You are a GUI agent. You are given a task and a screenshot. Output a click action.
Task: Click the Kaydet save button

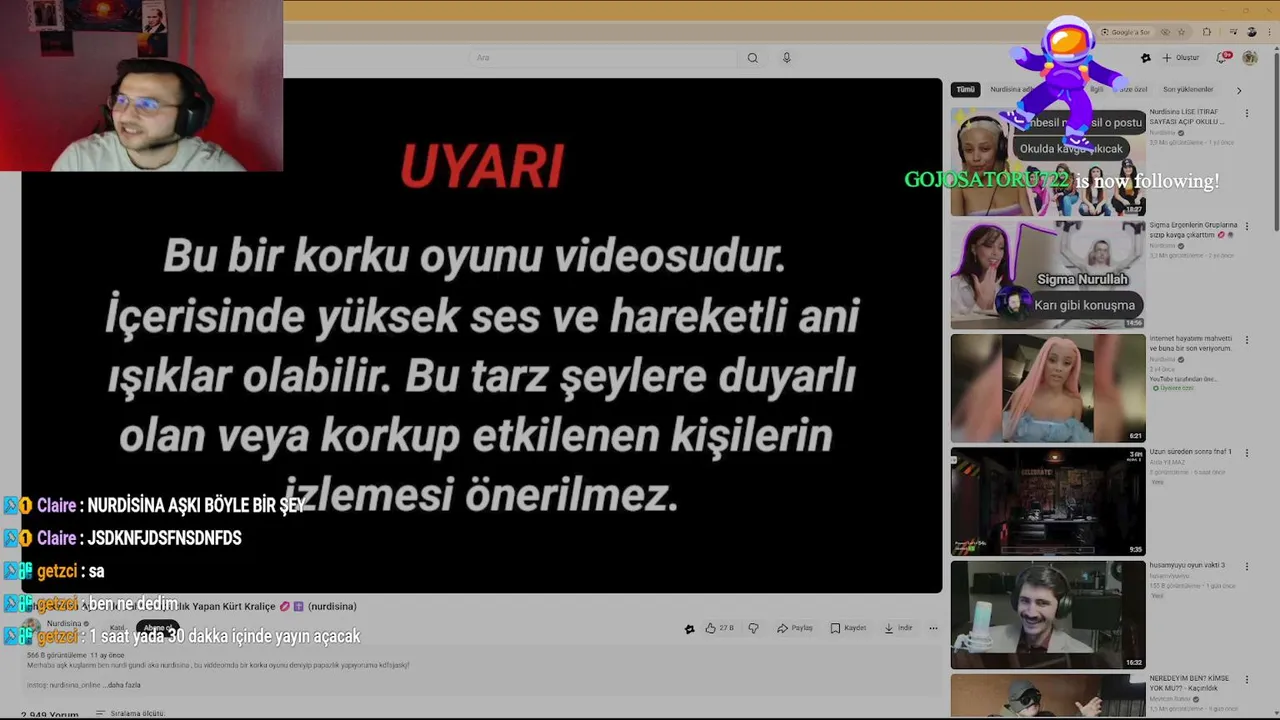pyautogui.click(x=847, y=628)
